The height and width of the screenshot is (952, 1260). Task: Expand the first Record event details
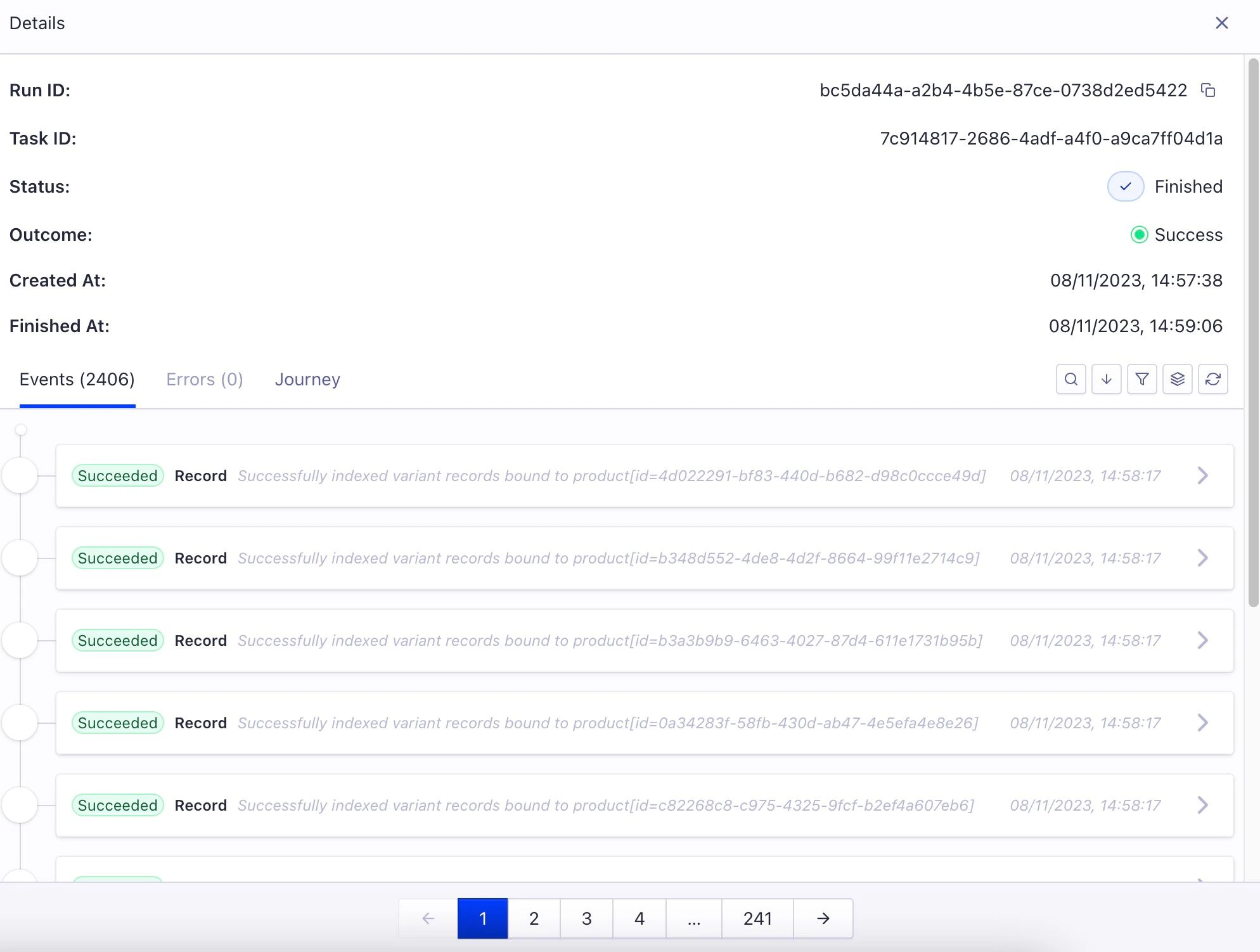1202,476
